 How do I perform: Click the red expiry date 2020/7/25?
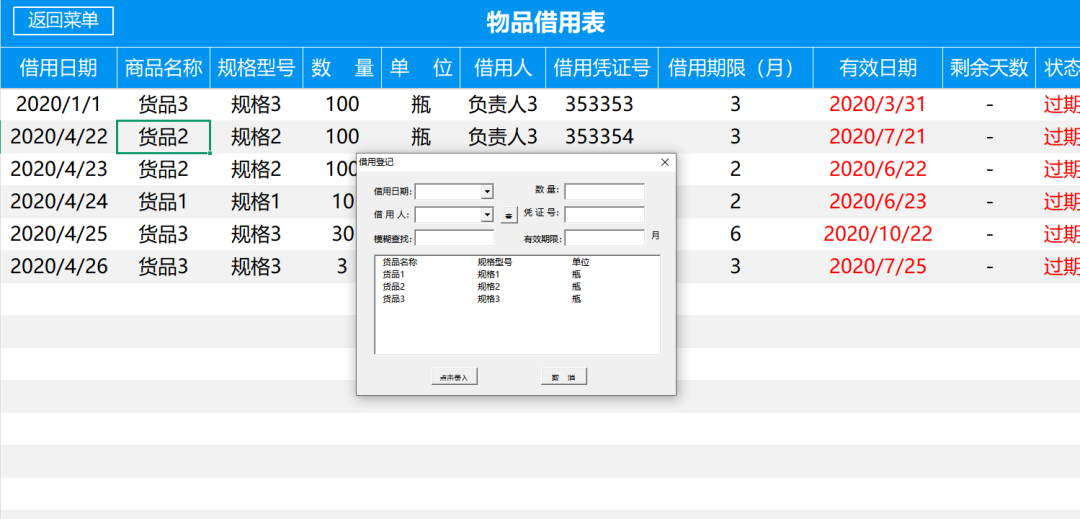(878, 266)
